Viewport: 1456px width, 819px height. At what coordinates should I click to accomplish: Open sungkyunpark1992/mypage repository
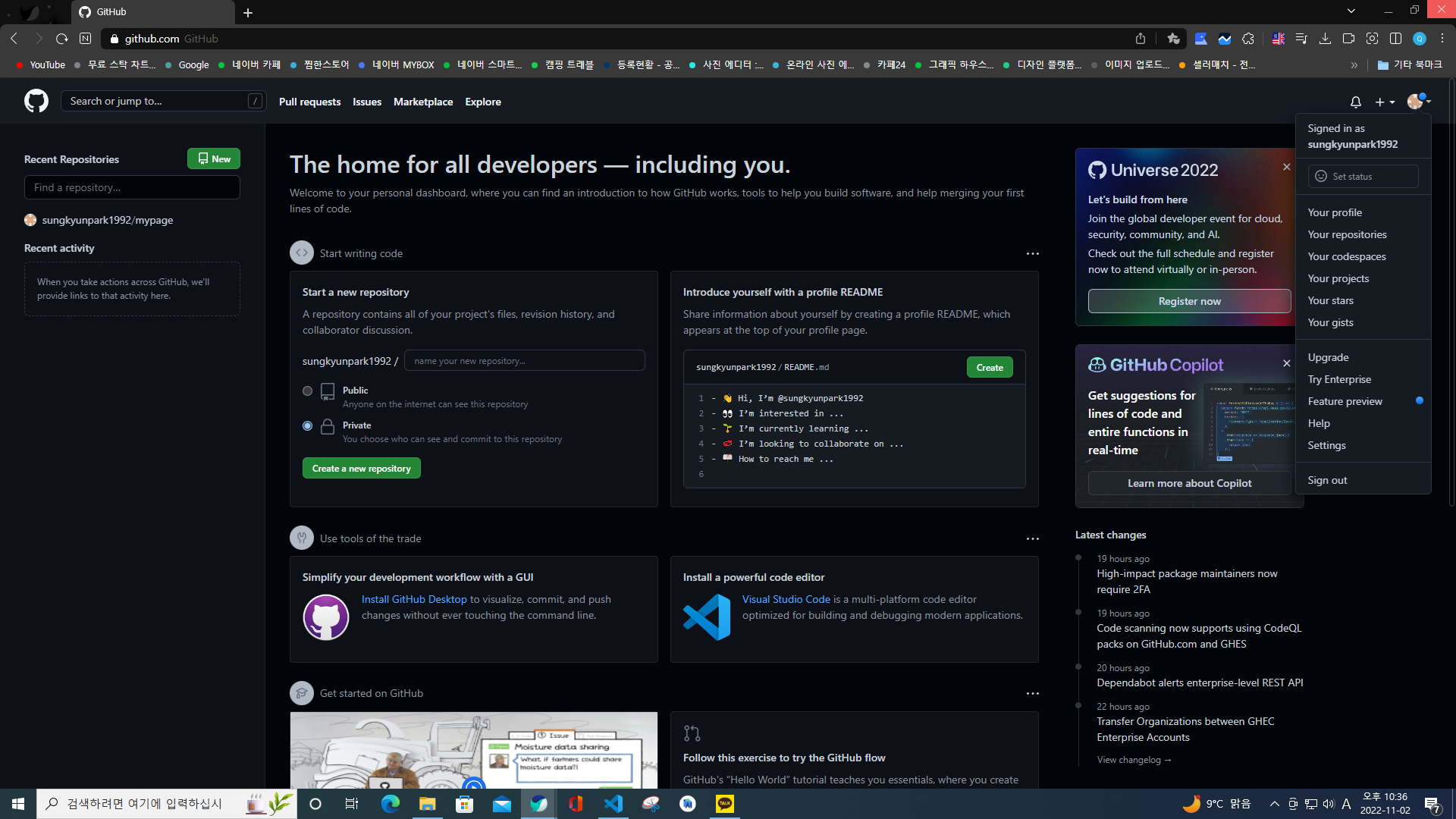[x=108, y=220]
